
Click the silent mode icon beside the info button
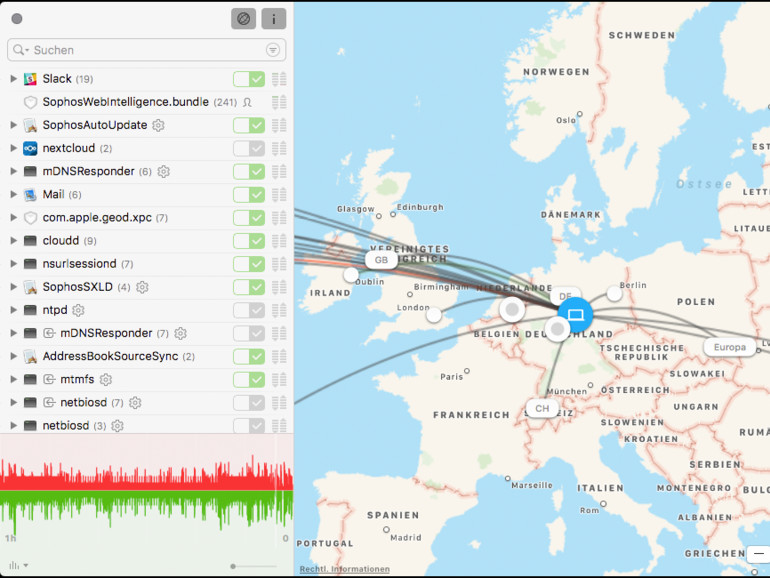click(x=244, y=19)
